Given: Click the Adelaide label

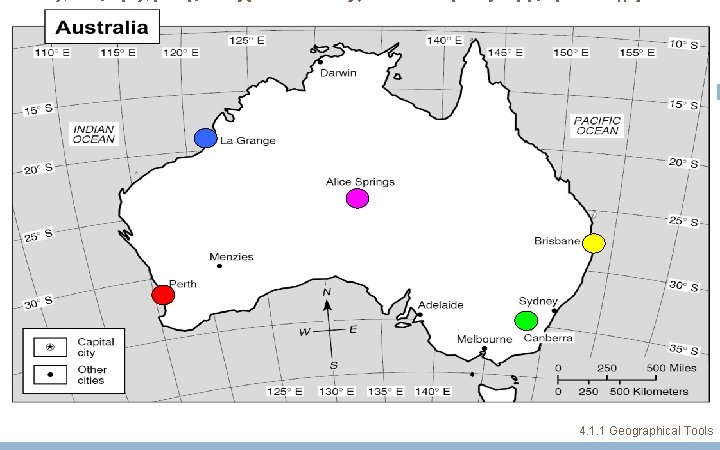Looking at the screenshot, I should pyautogui.click(x=440, y=305).
